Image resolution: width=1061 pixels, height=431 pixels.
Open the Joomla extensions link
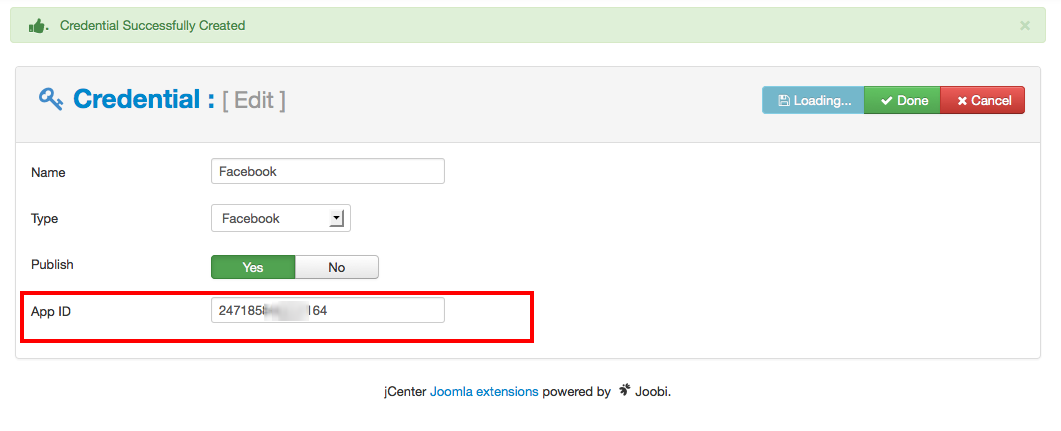click(484, 391)
